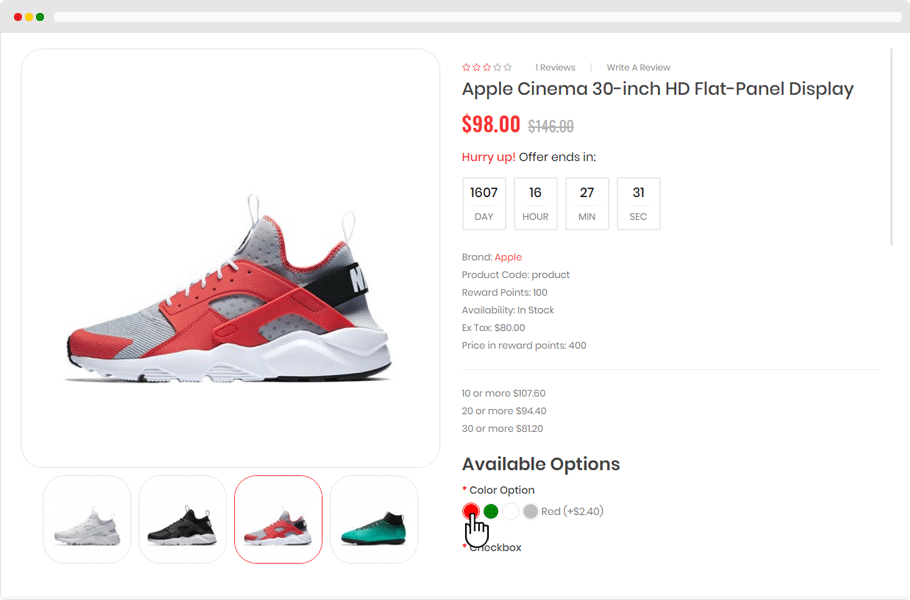
Task: Select the gray color swatch
Action: pos(531,511)
